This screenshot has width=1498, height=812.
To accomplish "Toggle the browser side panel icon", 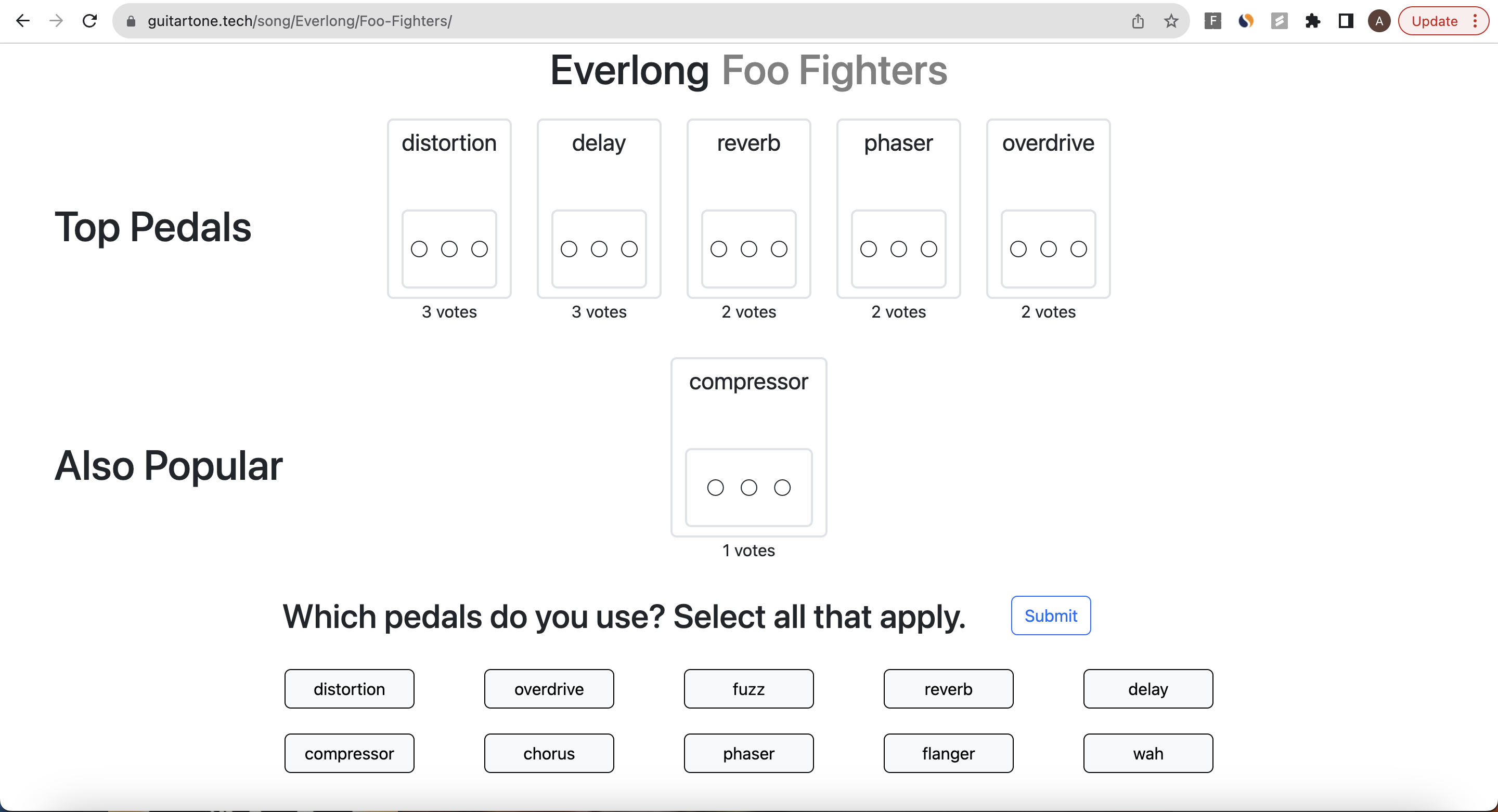I will coord(1346,21).
